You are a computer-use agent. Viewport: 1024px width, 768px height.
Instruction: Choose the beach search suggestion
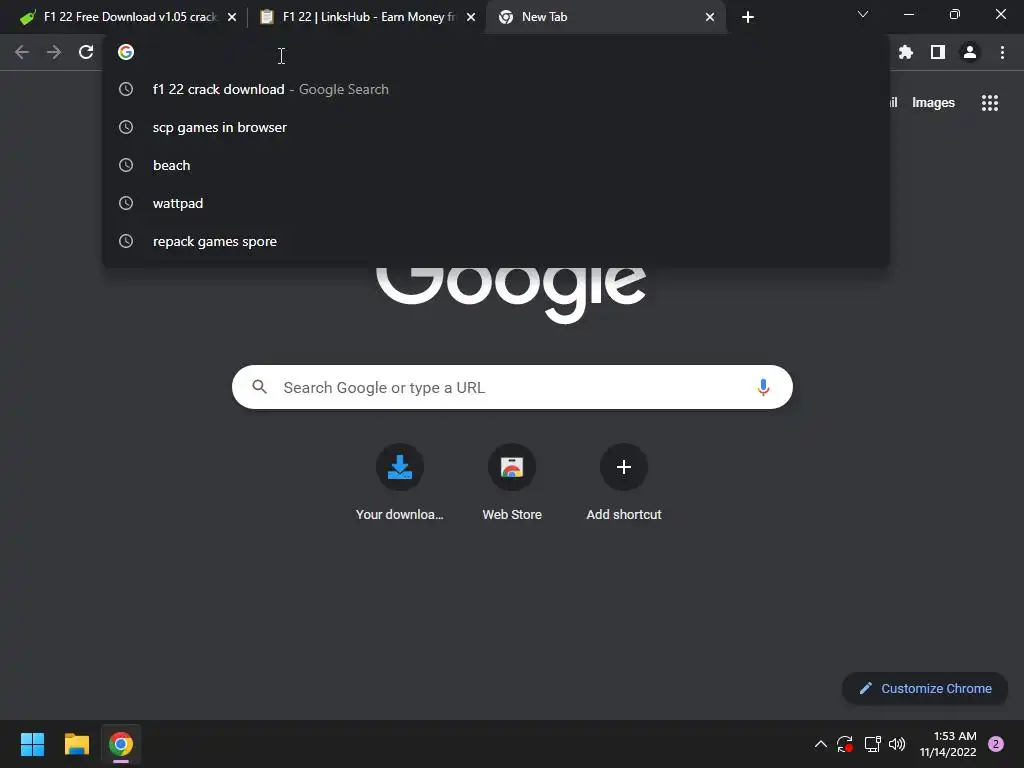pyautogui.click(x=496, y=165)
